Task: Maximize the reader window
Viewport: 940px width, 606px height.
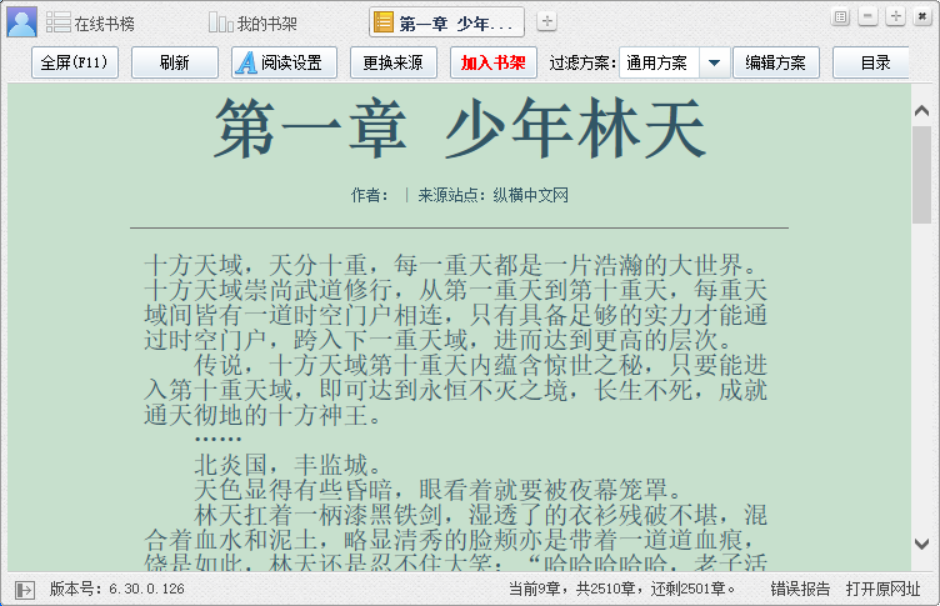Action: click(895, 17)
